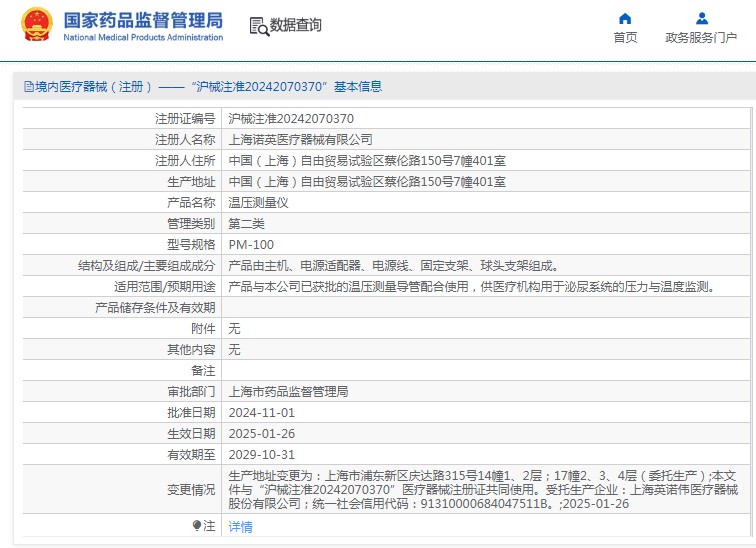Click the 注册证编号 label
This screenshot has height=548, width=756.
[x=185, y=119]
